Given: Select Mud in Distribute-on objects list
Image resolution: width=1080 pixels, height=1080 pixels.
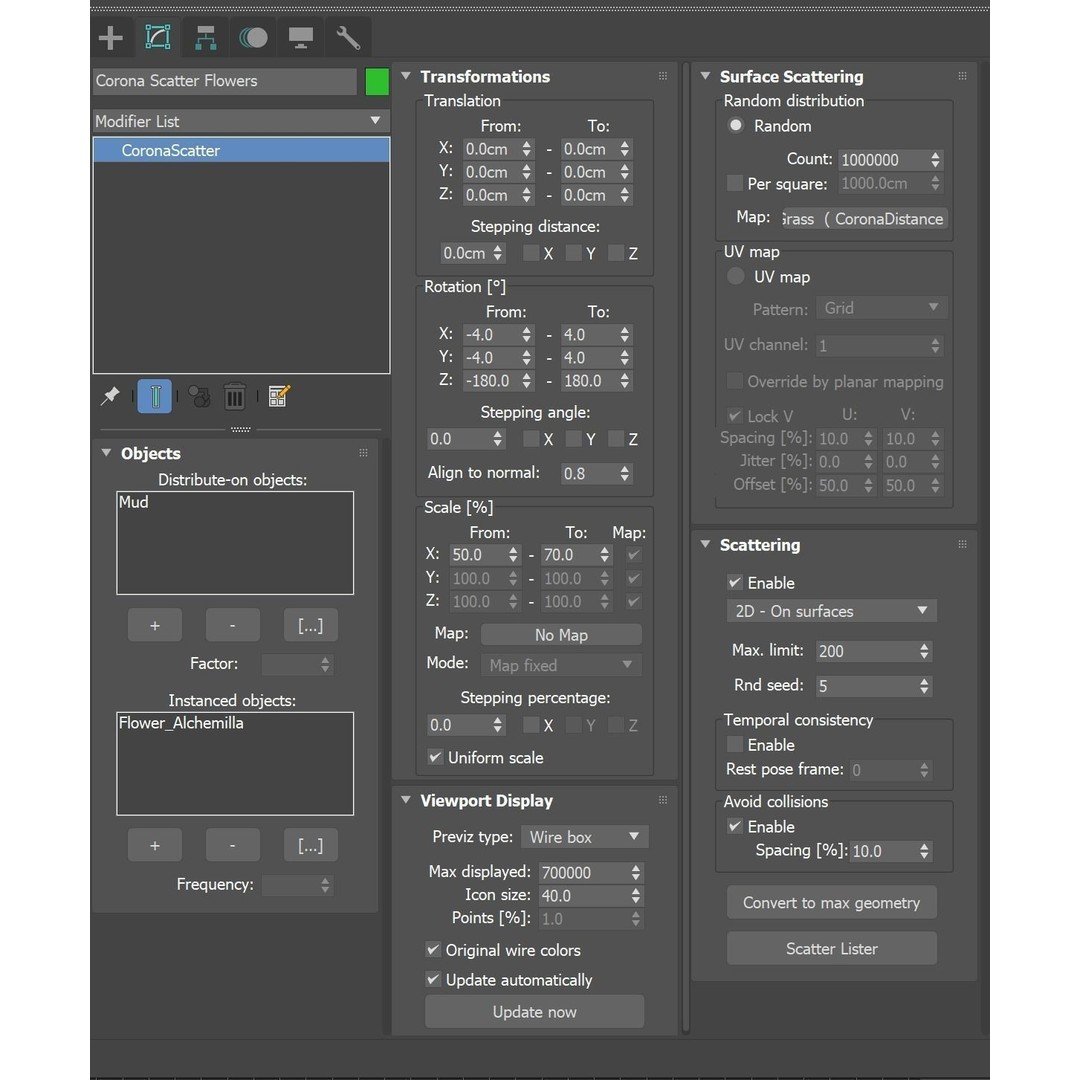Looking at the screenshot, I should pos(134,502).
